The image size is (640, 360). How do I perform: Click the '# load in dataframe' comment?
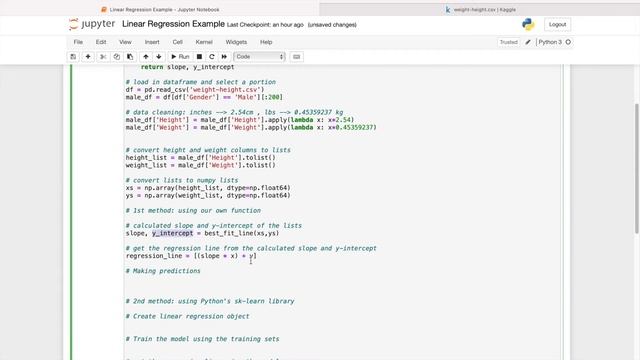pos(200,82)
